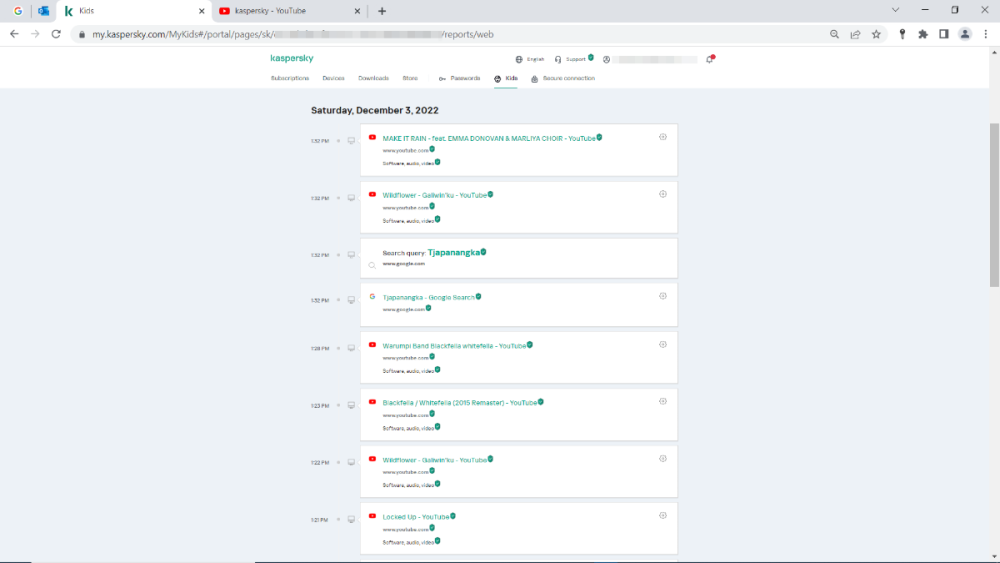Select Kids tab in Kaspersky navigation
This screenshot has width=1000, height=563.
point(506,78)
